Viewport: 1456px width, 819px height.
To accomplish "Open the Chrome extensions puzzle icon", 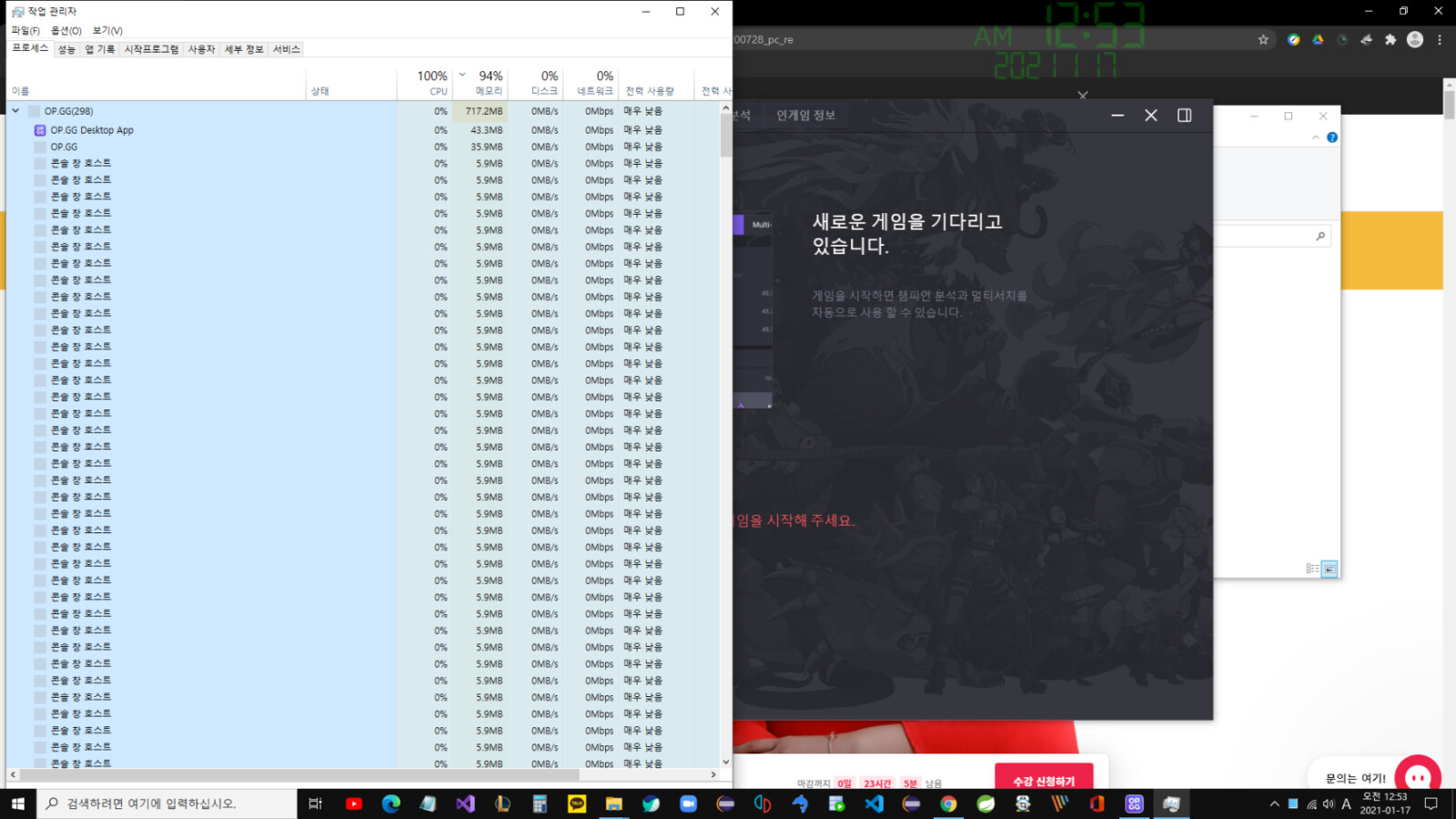I will point(1390,40).
